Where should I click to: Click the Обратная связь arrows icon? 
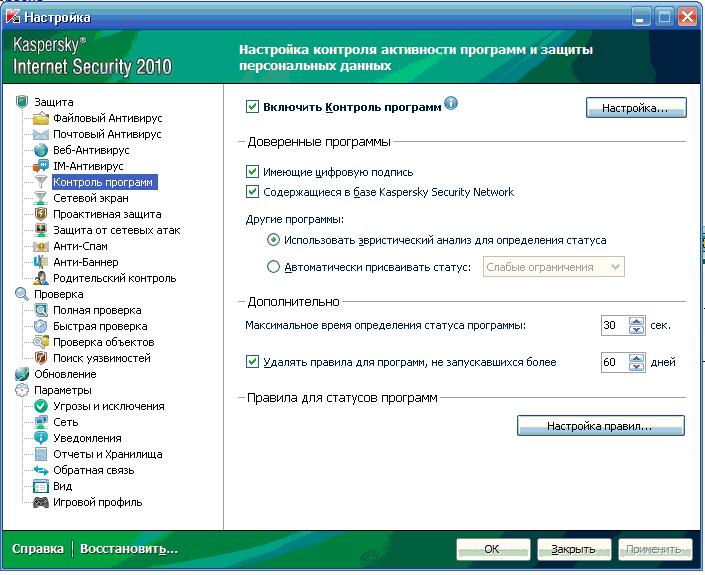(40, 470)
